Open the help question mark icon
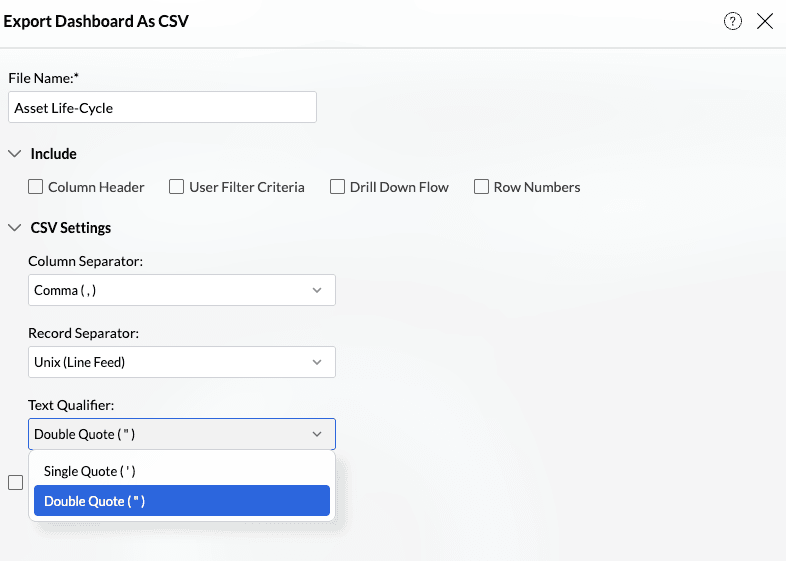Viewport: 786px width, 561px height. coord(733,21)
